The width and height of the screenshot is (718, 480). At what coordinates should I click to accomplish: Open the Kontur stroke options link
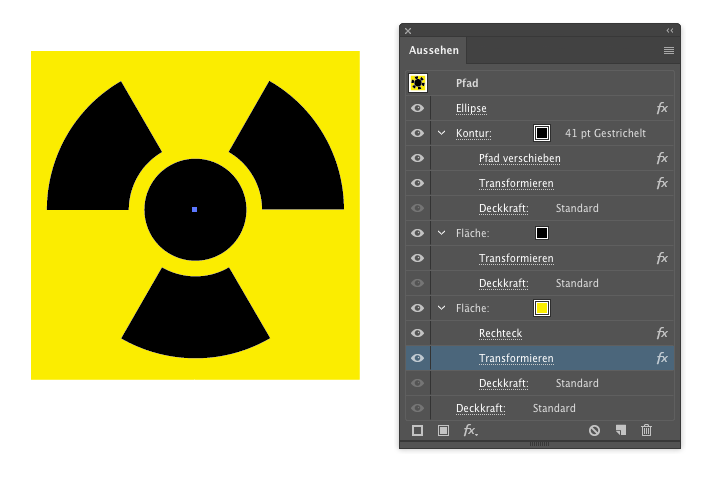coord(473,134)
